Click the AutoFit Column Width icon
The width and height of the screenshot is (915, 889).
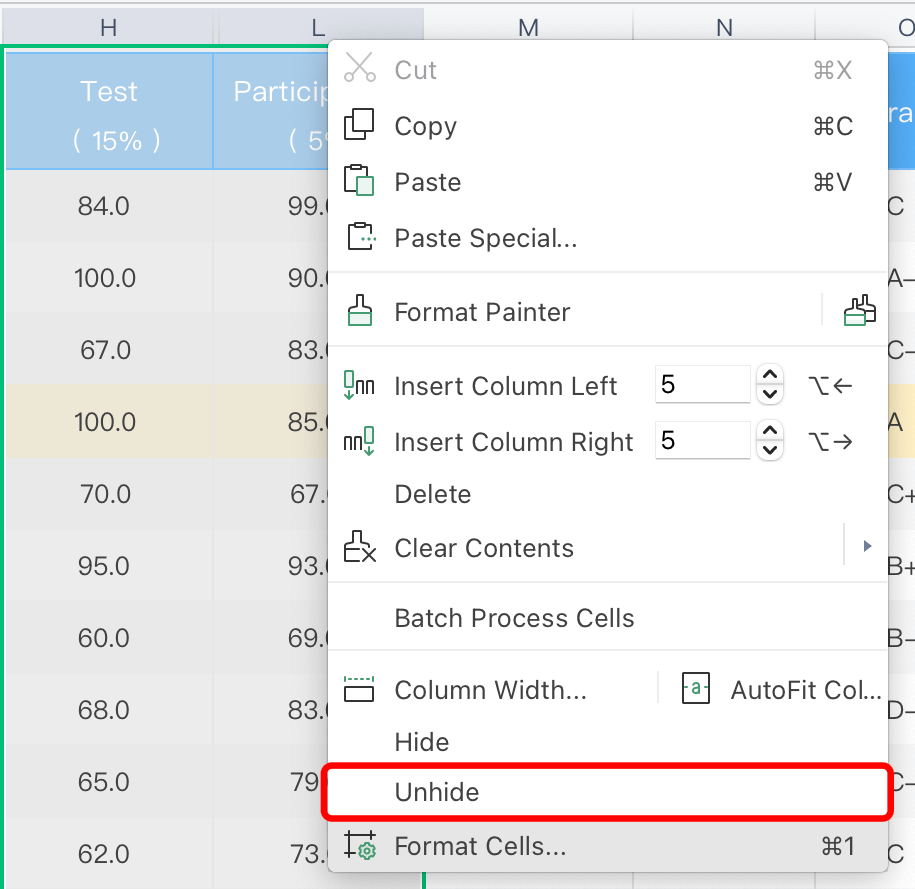[x=696, y=690]
